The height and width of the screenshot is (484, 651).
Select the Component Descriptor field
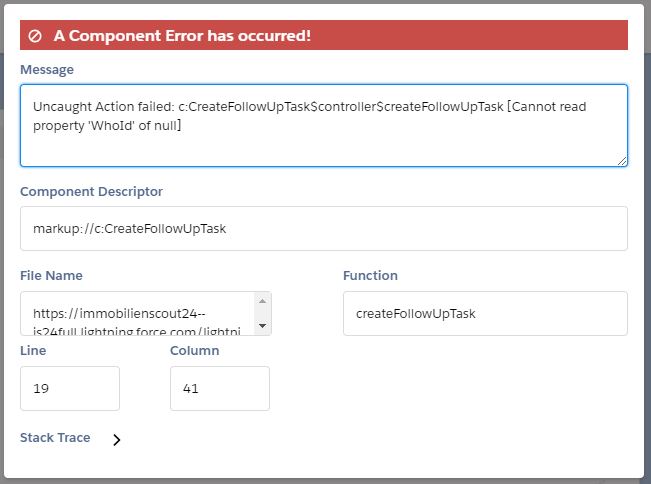coord(323,228)
